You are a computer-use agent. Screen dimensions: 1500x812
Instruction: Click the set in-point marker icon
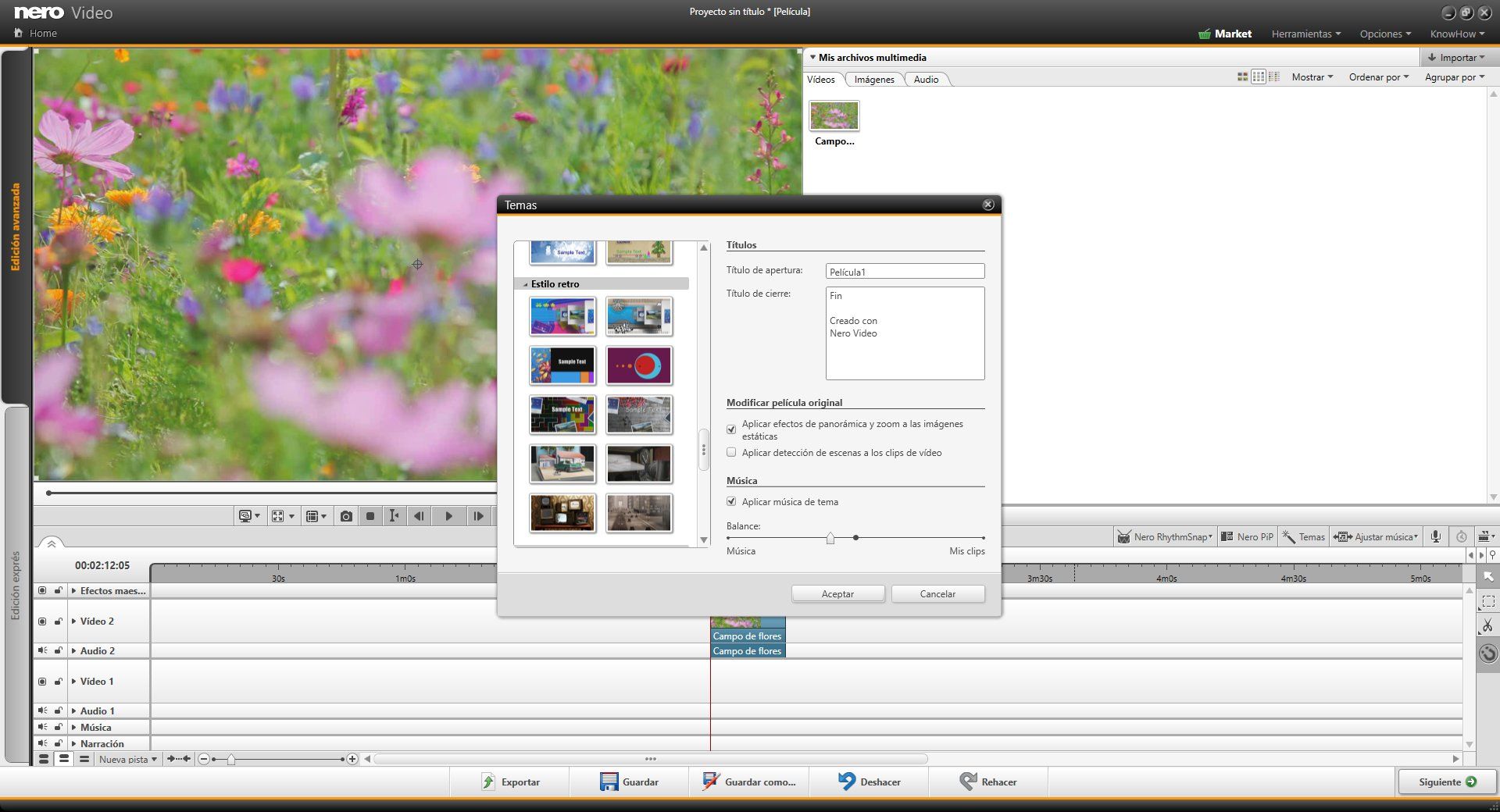(x=395, y=516)
